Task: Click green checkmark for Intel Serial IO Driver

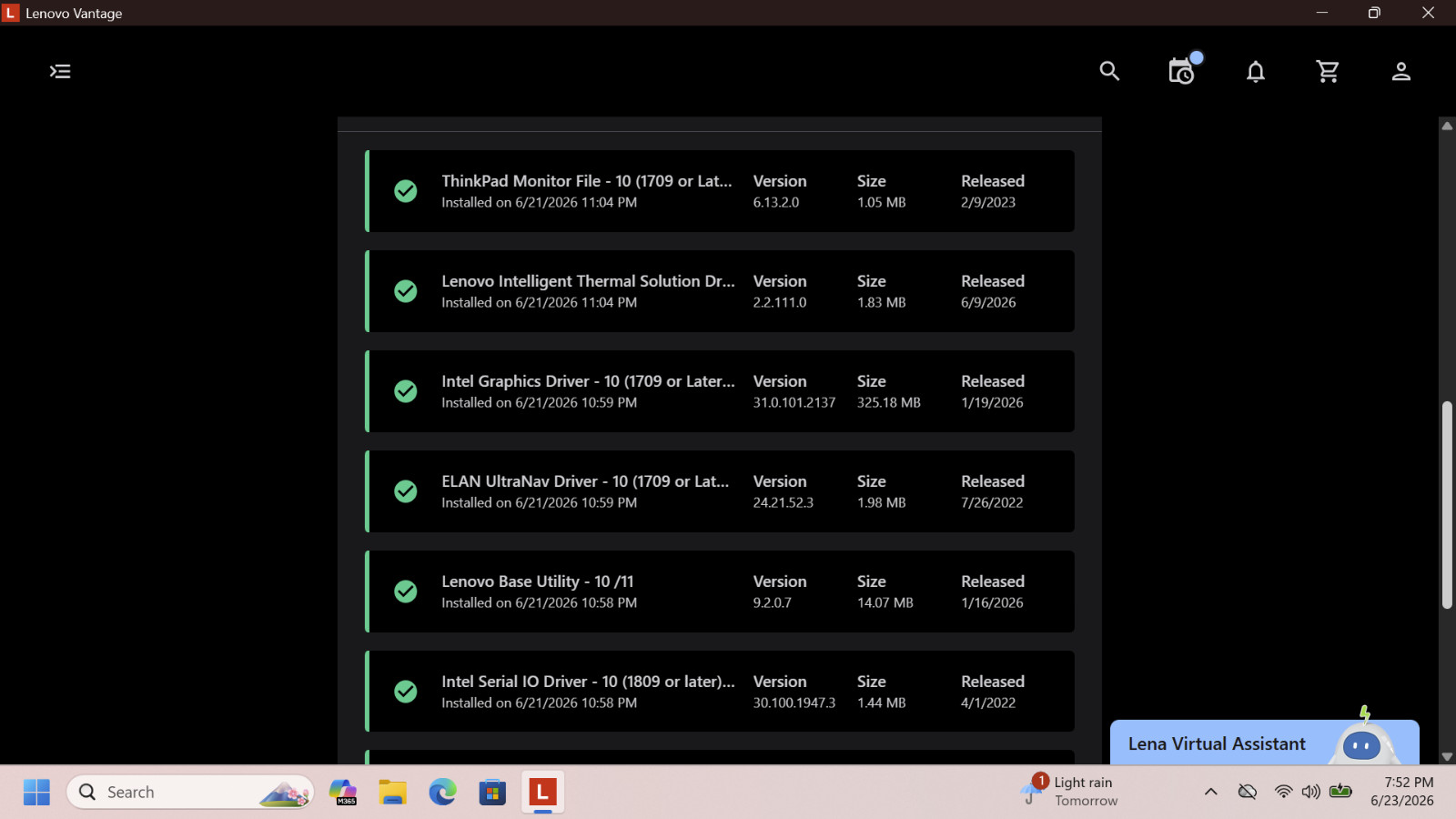Action: point(406,692)
